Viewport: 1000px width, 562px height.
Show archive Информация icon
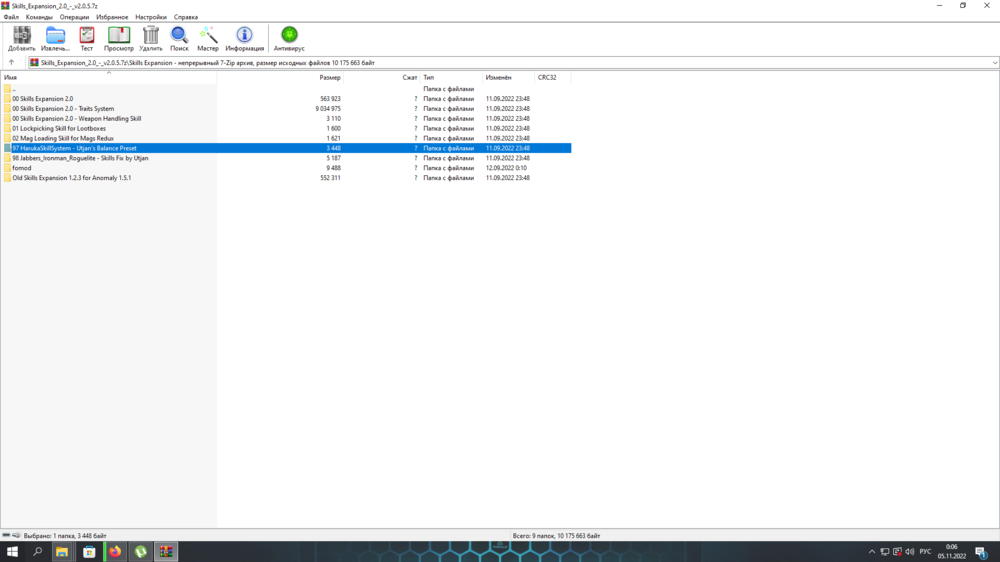[244, 38]
